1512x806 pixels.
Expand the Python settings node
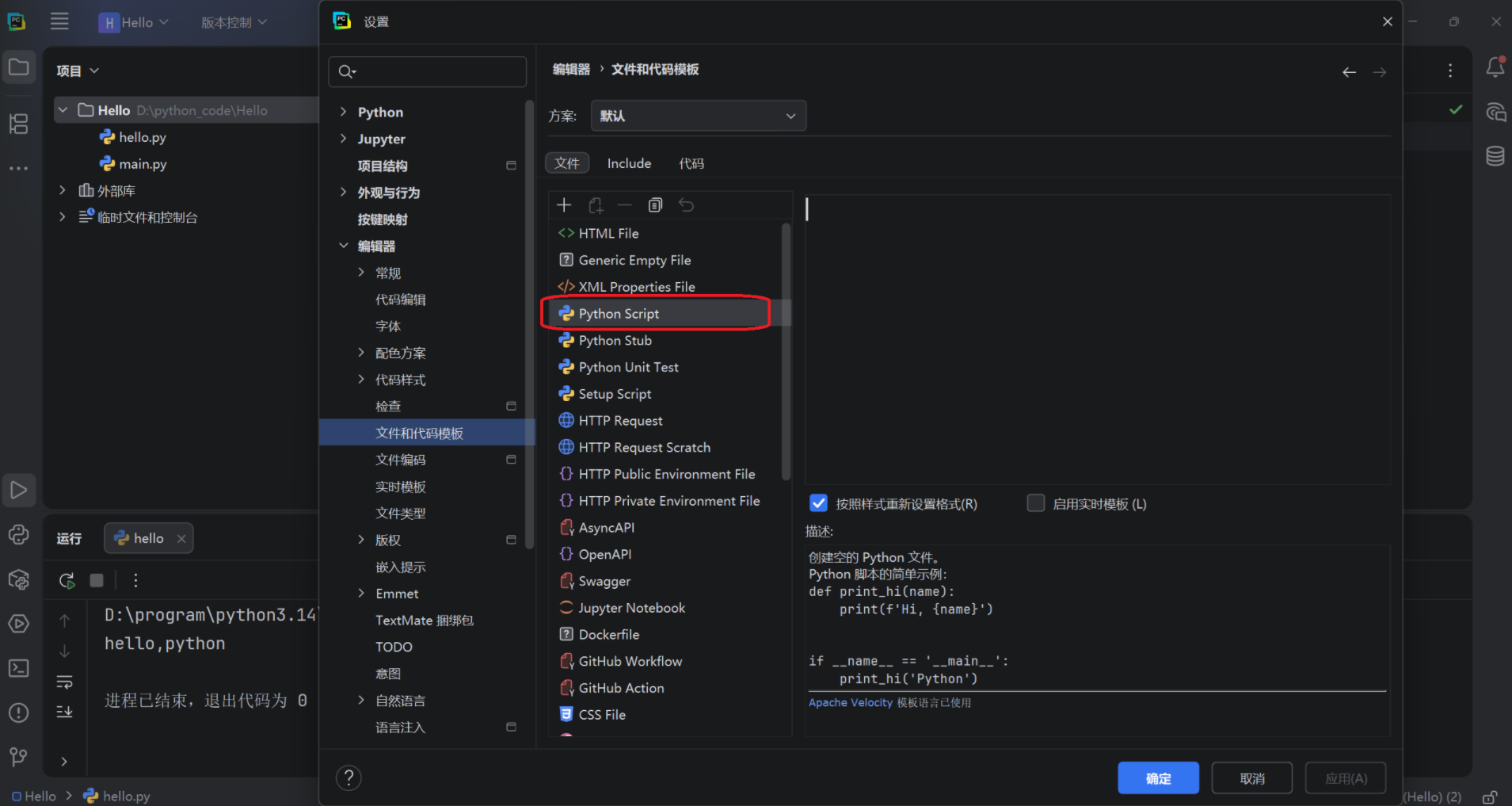click(343, 112)
